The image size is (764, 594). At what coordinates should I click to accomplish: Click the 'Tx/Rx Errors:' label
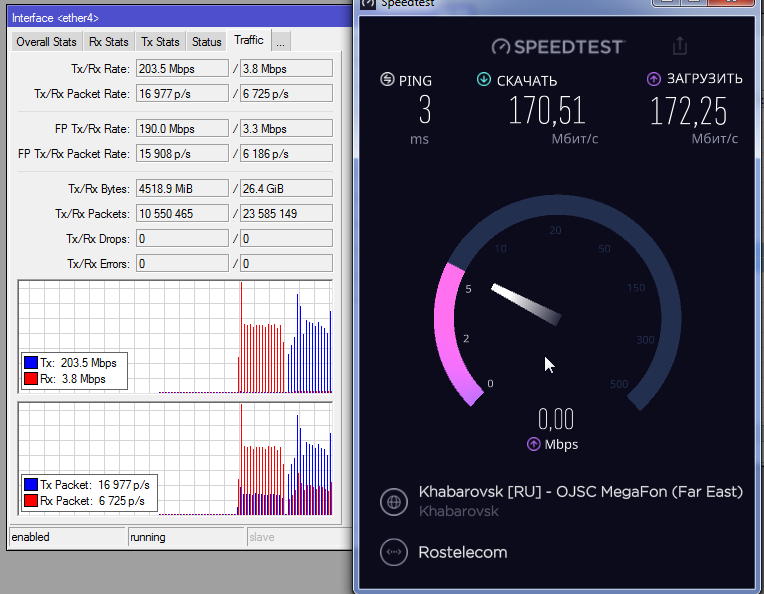(x=98, y=264)
